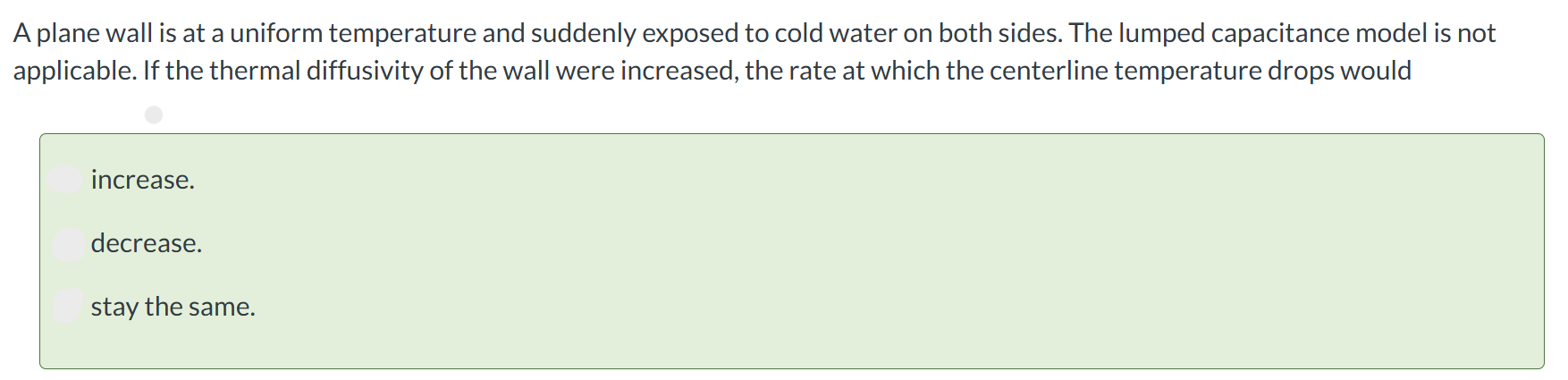Click the small gray dot under the question
Image resolution: width=1568 pixels, height=380 pixels.
[x=154, y=114]
